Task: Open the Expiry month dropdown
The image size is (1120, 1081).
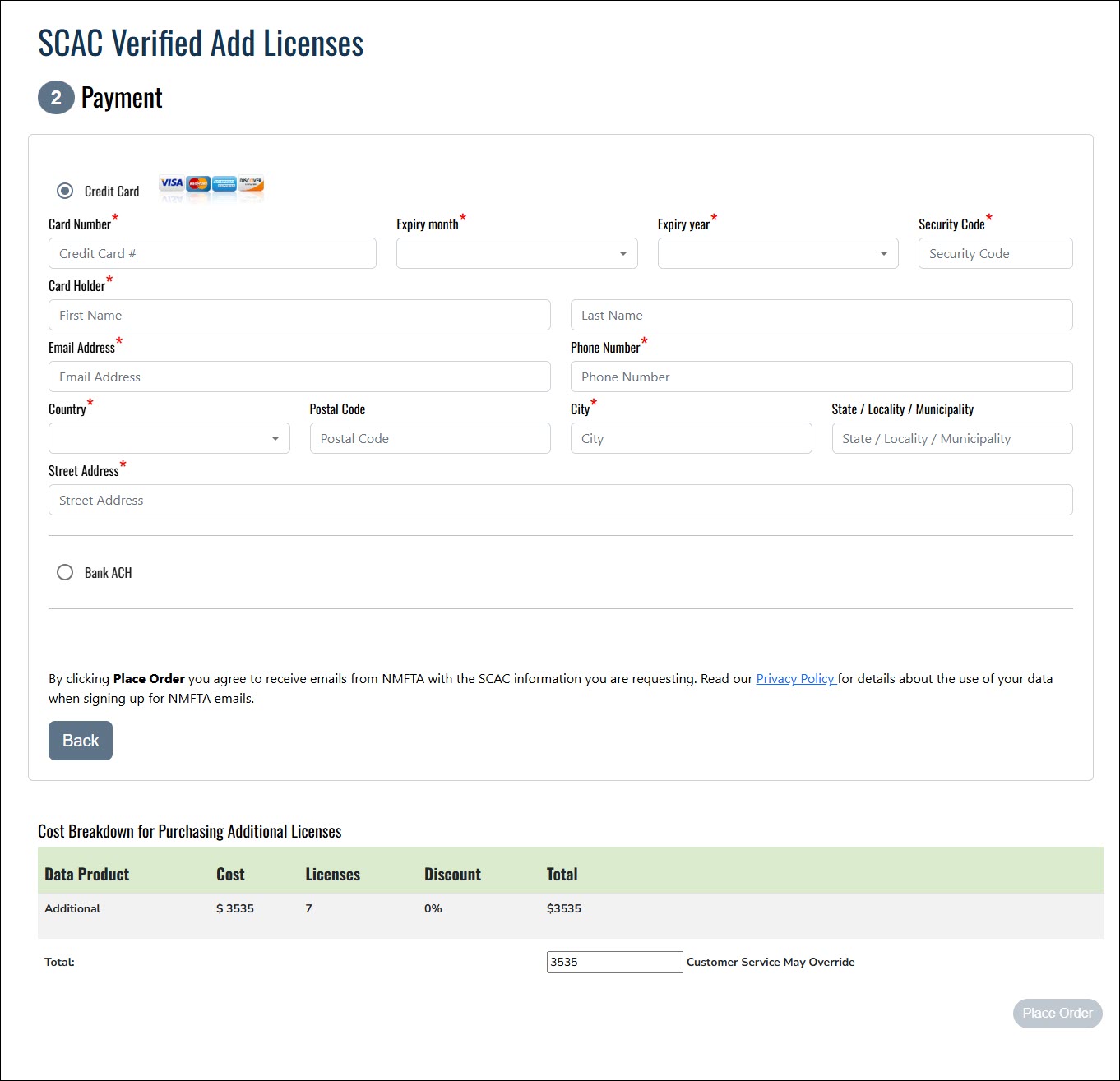Action: point(516,253)
